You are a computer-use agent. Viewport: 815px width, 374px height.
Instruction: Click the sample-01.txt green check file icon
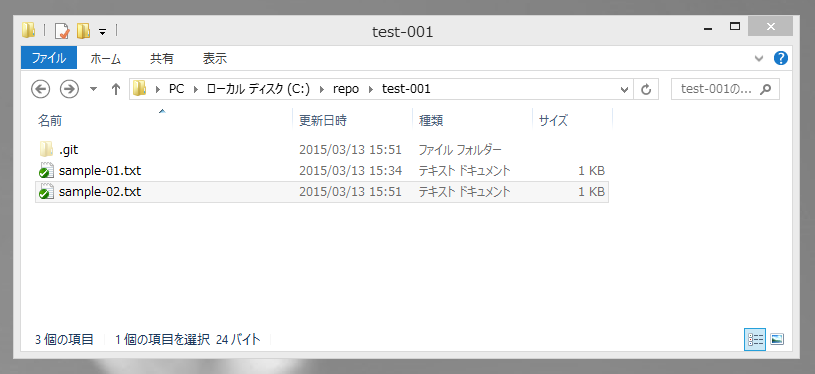(46, 171)
